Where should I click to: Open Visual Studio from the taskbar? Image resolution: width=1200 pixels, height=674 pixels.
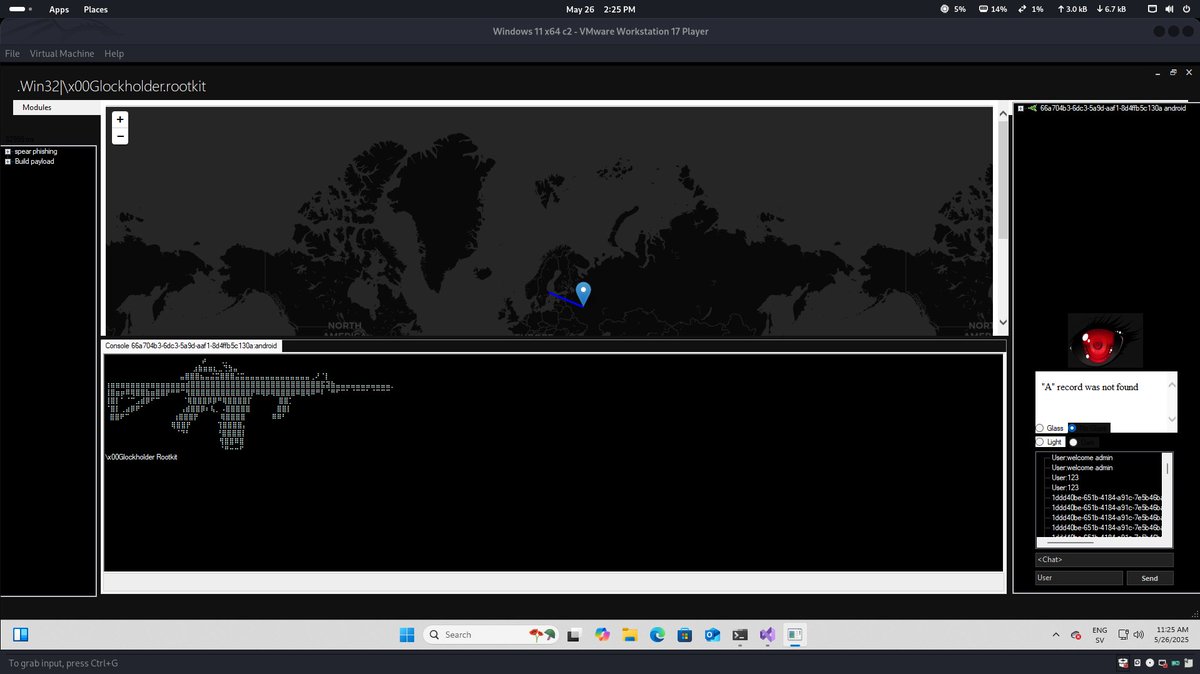766,634
